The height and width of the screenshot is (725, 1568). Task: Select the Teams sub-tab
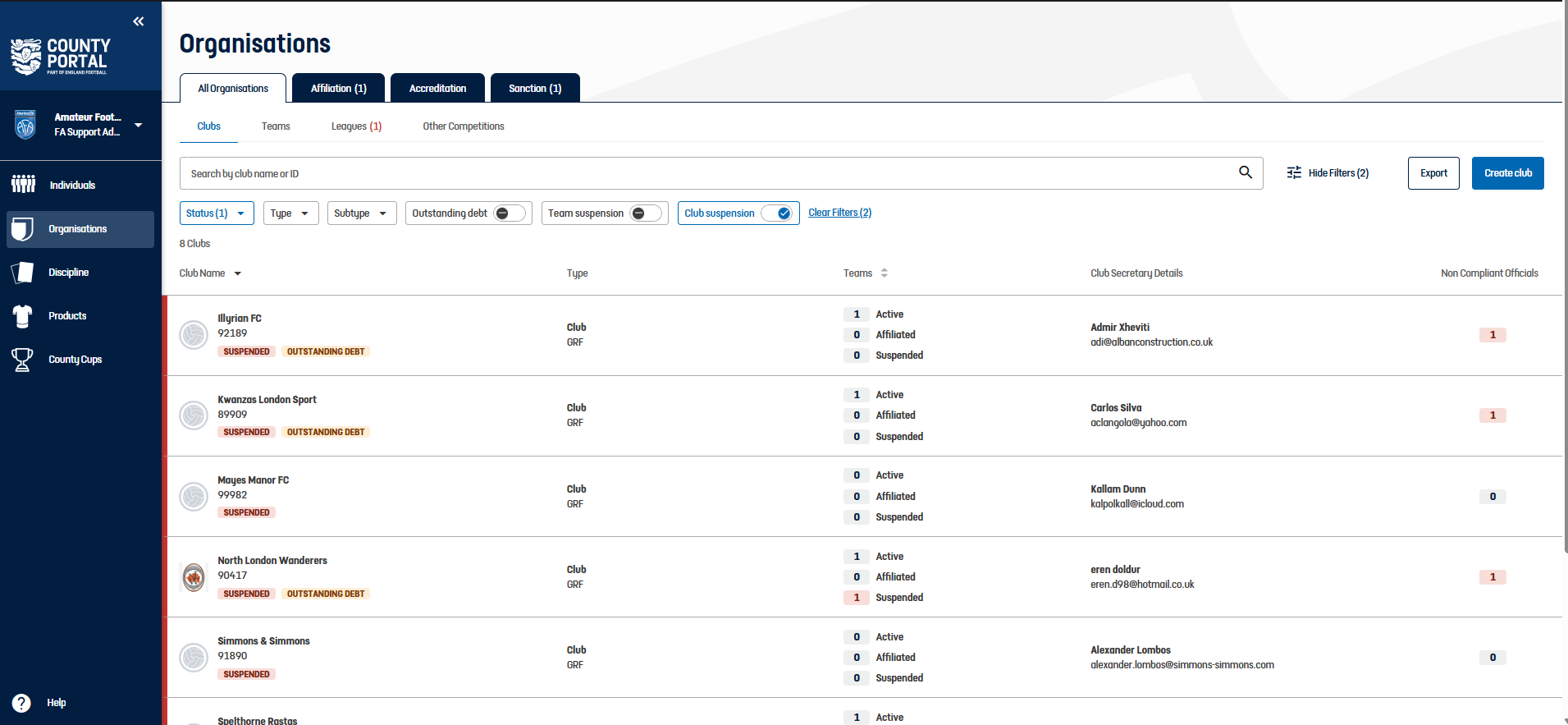pyautogui.click(x=276, y=126)
